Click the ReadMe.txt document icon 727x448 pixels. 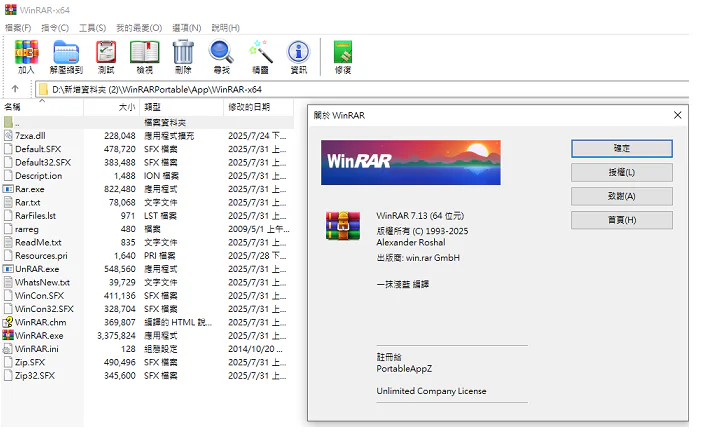tap(8, 242)
